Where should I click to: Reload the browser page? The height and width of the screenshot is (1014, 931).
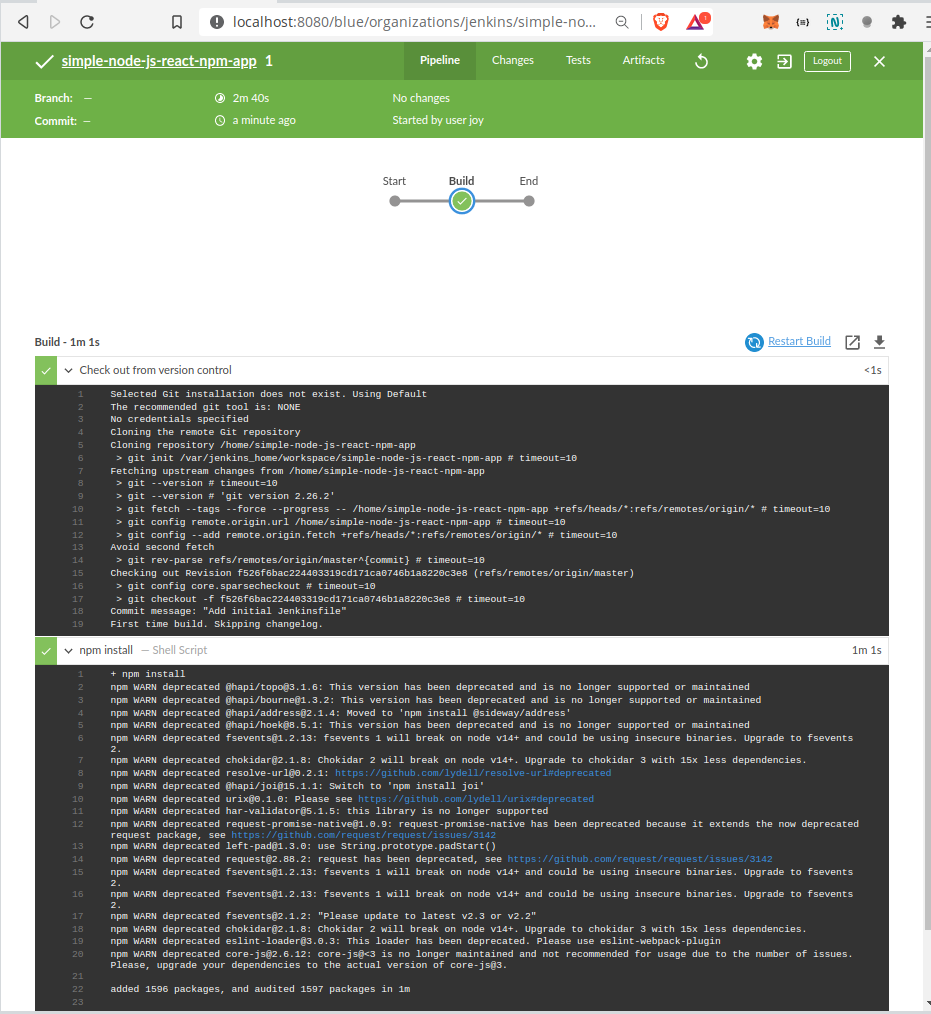pyautogui.click(x=87, y=21)
